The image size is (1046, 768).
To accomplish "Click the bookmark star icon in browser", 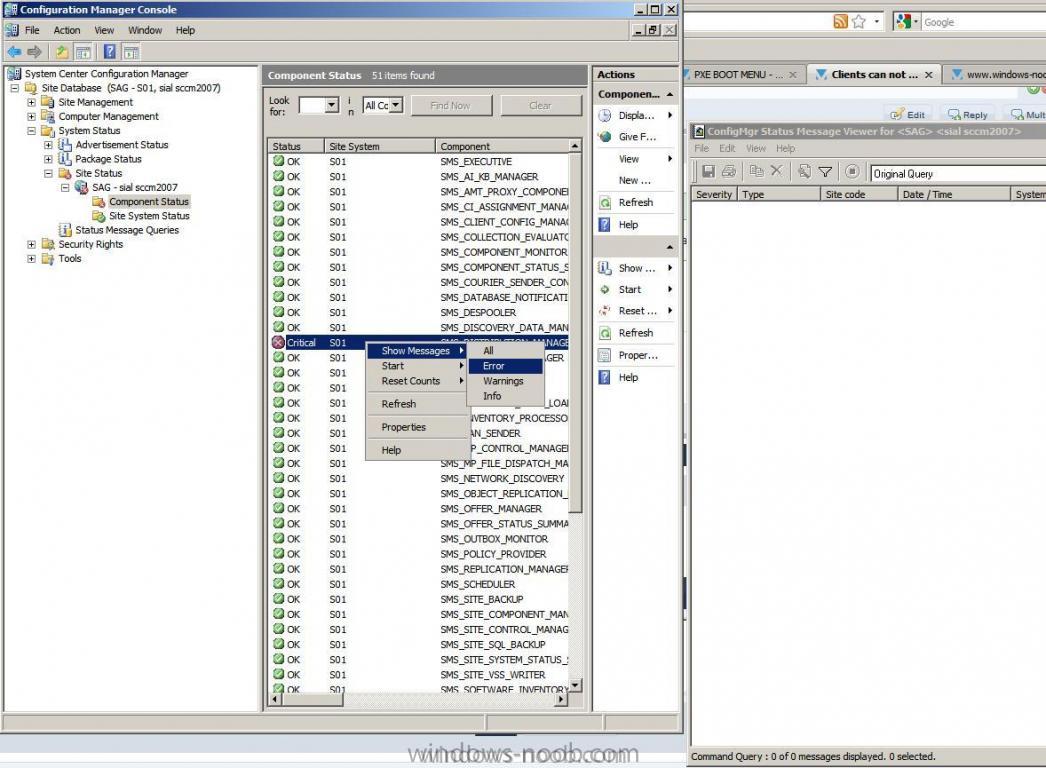I will pyautogui.click(x=859, y=21).
